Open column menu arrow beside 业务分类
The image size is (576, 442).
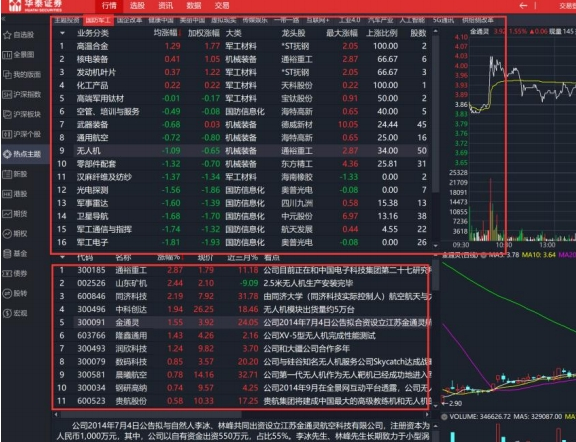[62, 33]
